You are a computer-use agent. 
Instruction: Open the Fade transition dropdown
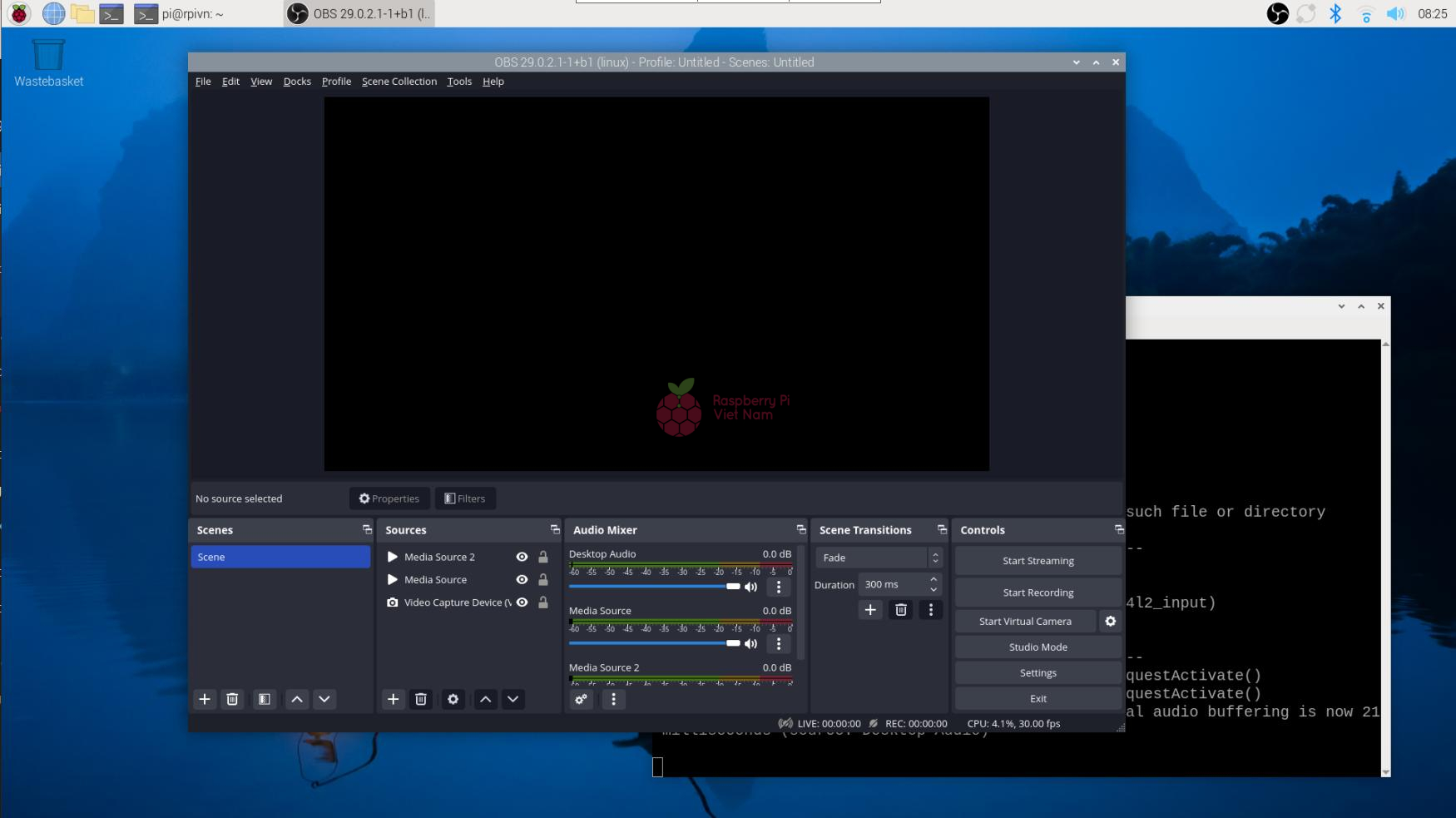click(x=879, y=558)
